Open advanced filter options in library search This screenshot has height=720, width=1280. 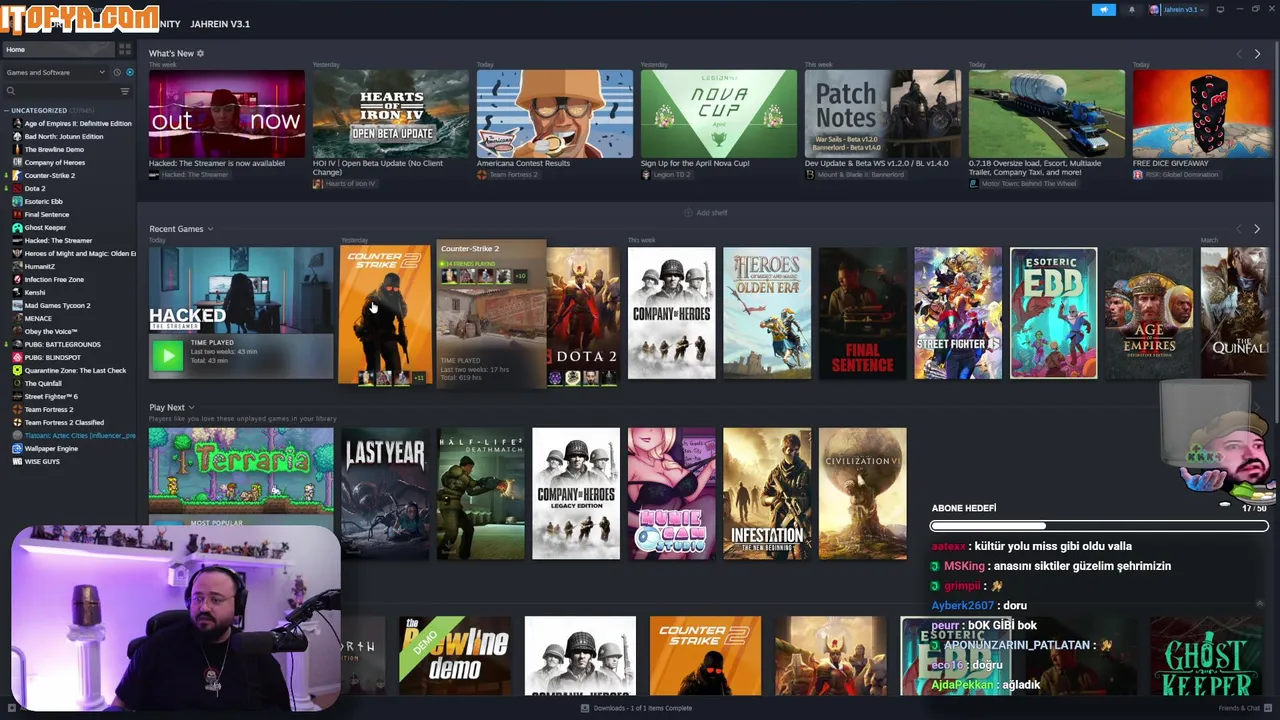pos(125,91)
